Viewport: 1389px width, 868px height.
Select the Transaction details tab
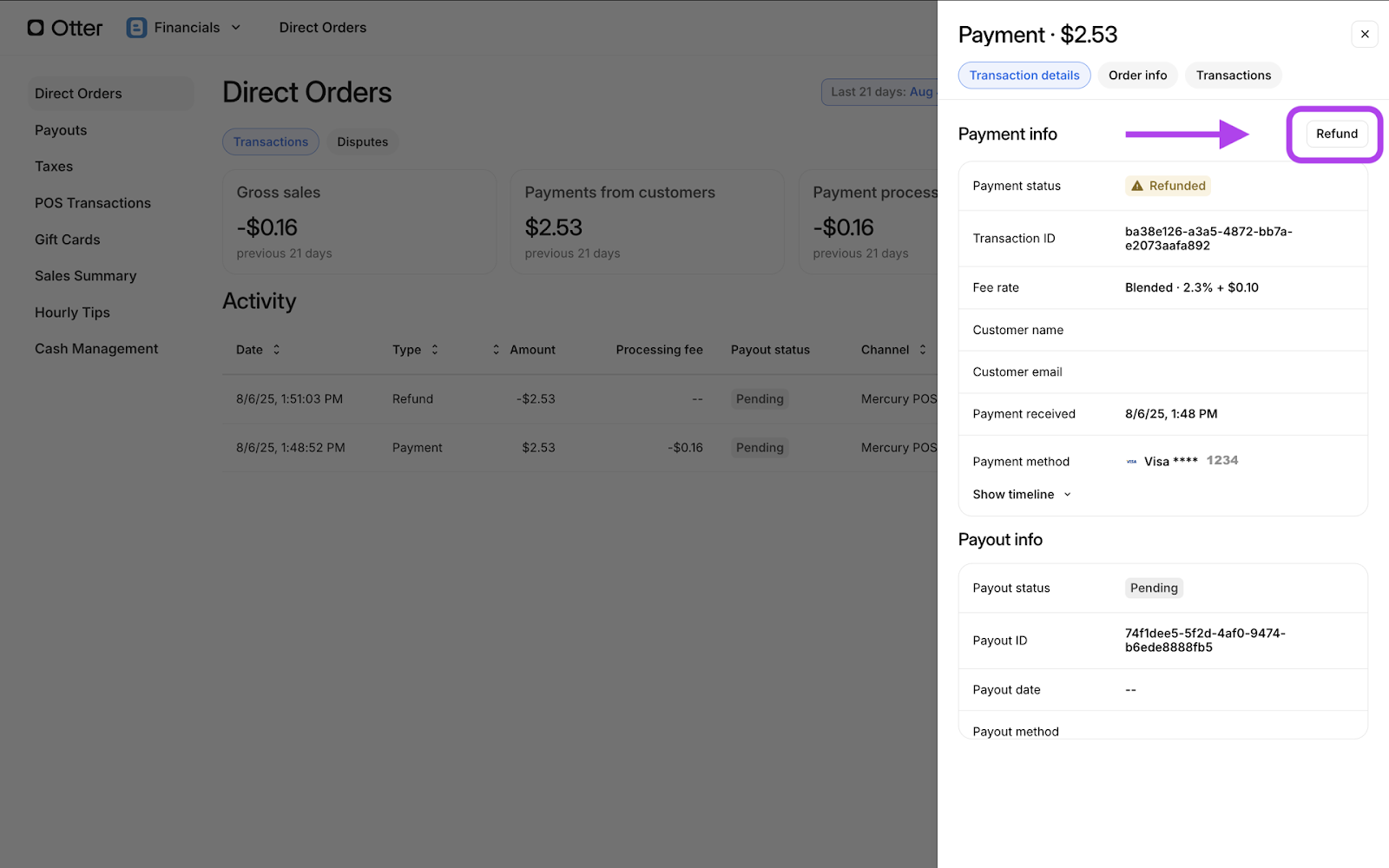coord(1024,76)
